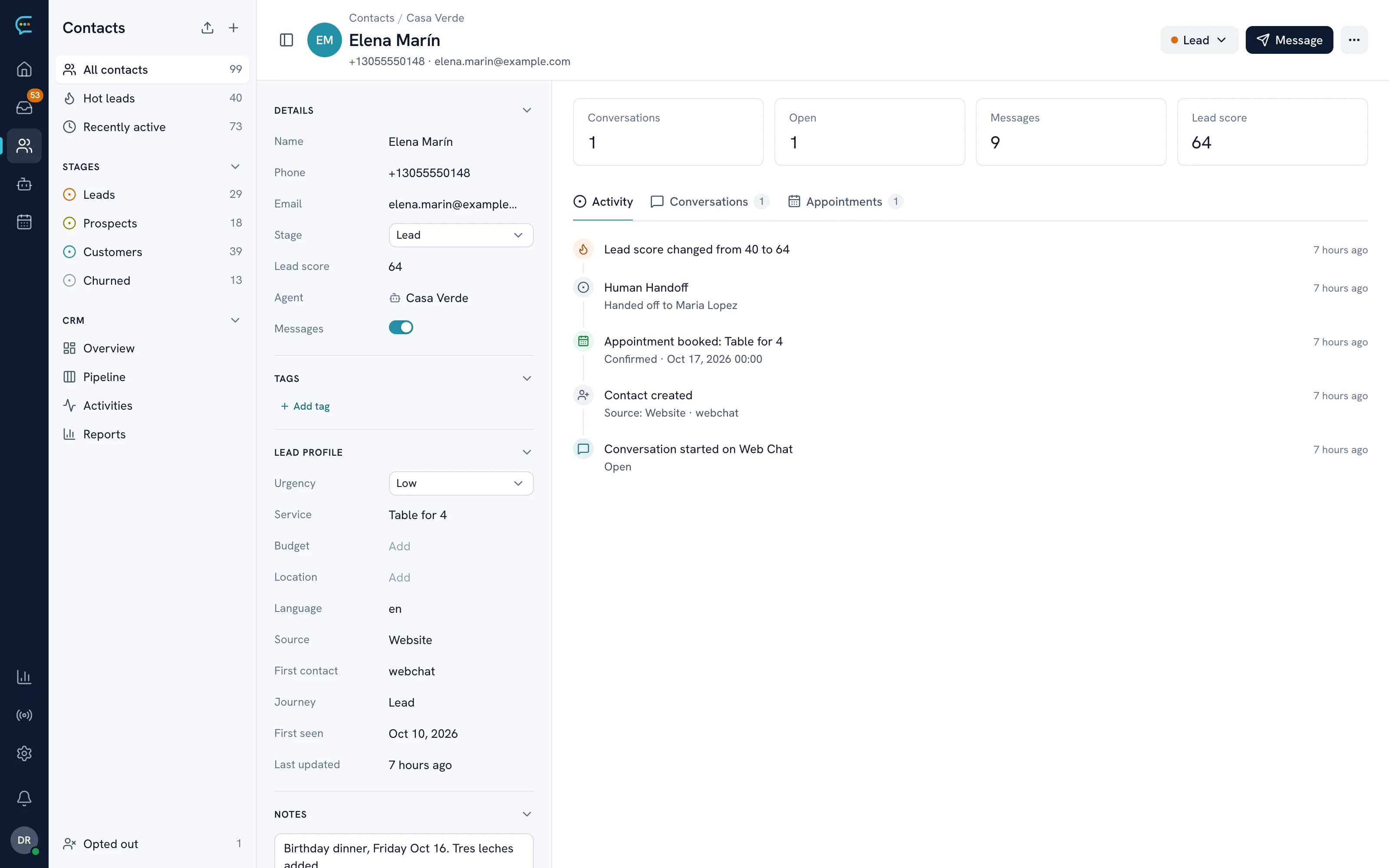The width and height of the screenshot is (1389, 868).
Task: Click Add next to Location
Action: 399,577
